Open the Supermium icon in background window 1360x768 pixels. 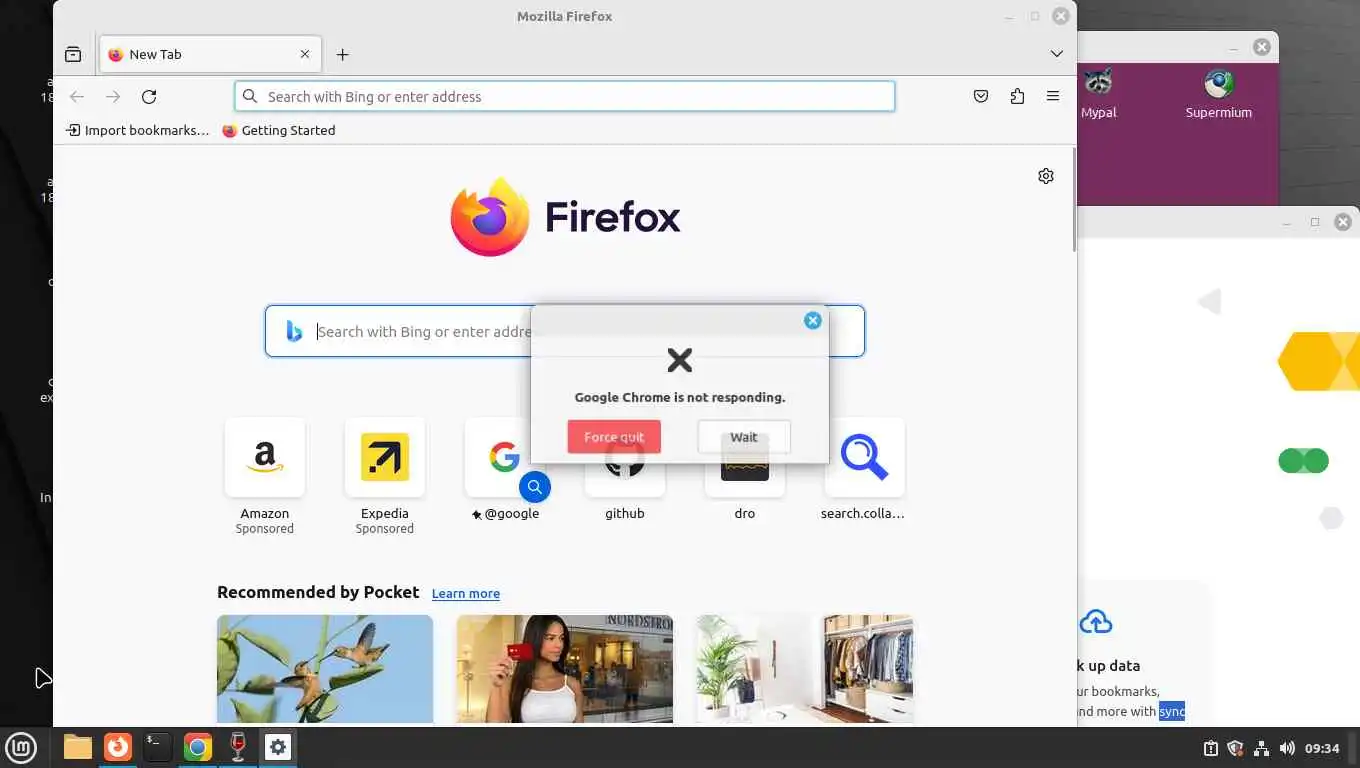pyautogui.click(x=1219, y=93)
